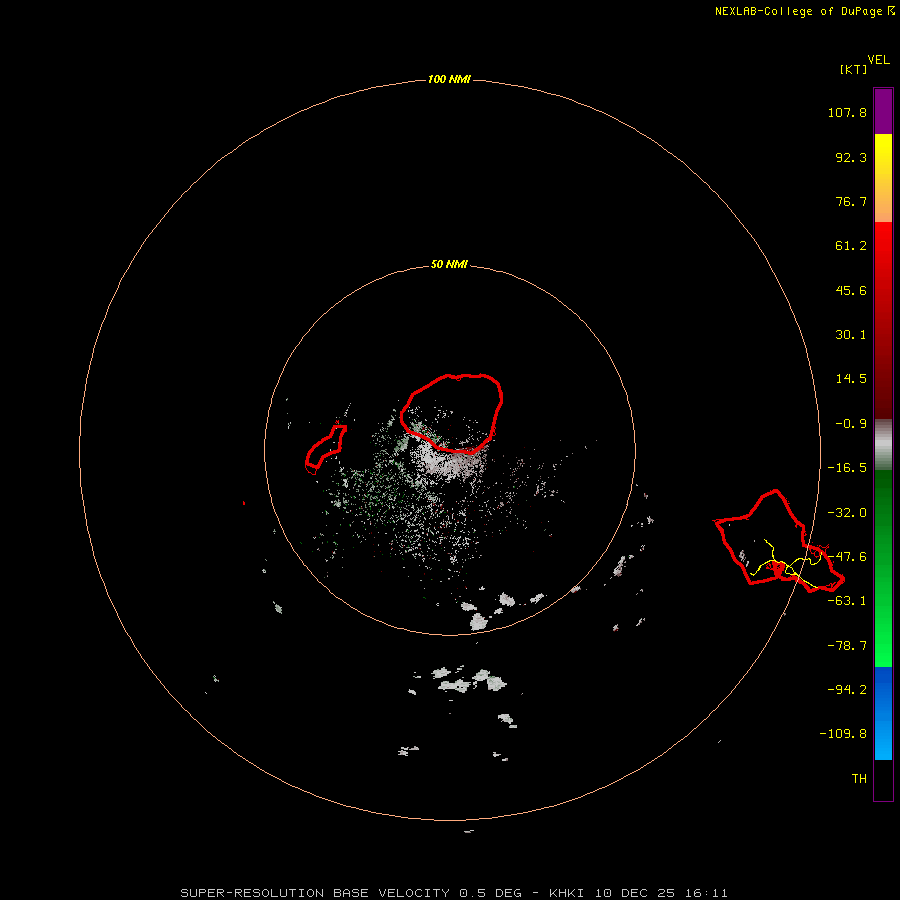This screenshot has height=900, width=900.
Task: Click the -109.8 legend value
Action: tap(843, 734)
